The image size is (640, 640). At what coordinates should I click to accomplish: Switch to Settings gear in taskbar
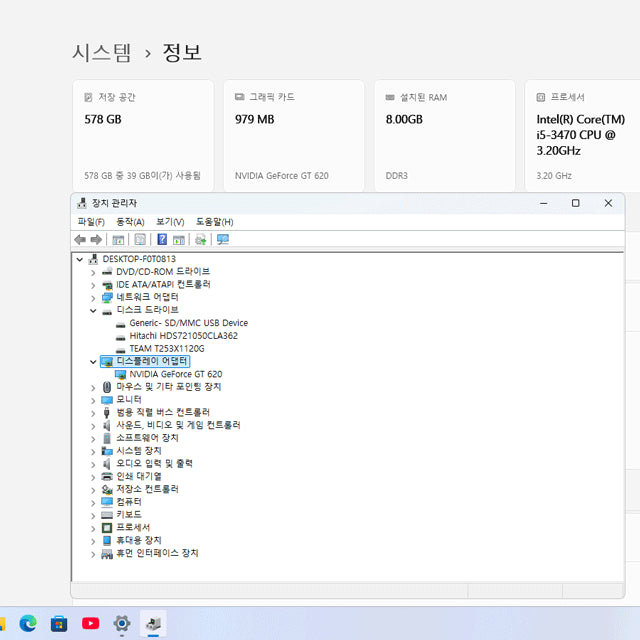point(122,624)
